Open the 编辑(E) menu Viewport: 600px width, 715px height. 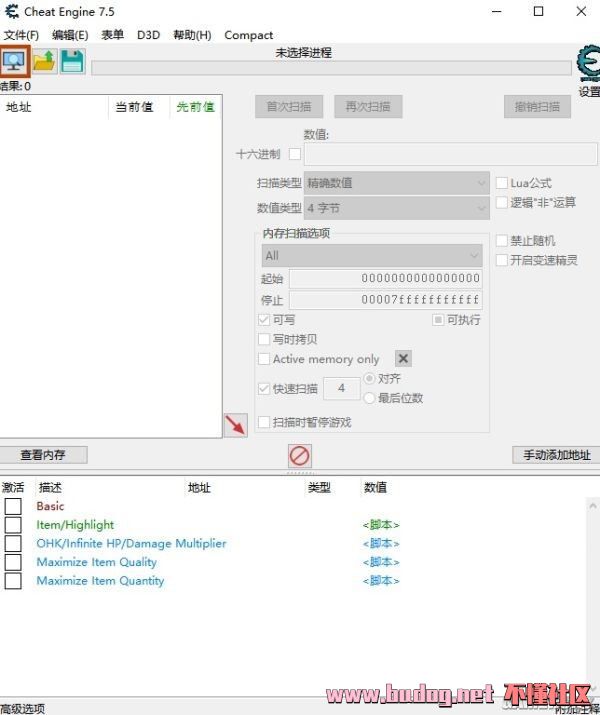70,35
